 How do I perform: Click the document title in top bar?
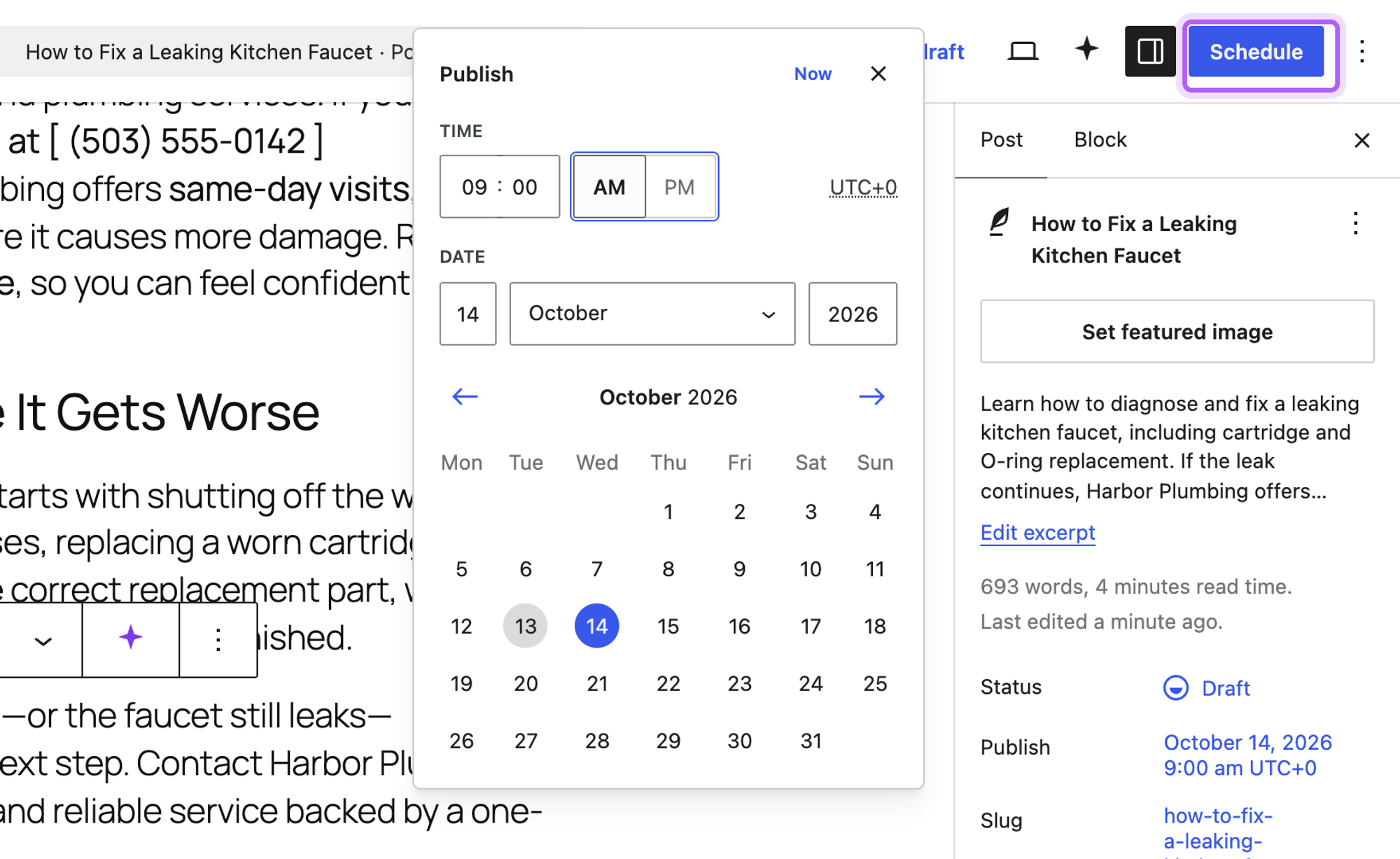(218, 52)
